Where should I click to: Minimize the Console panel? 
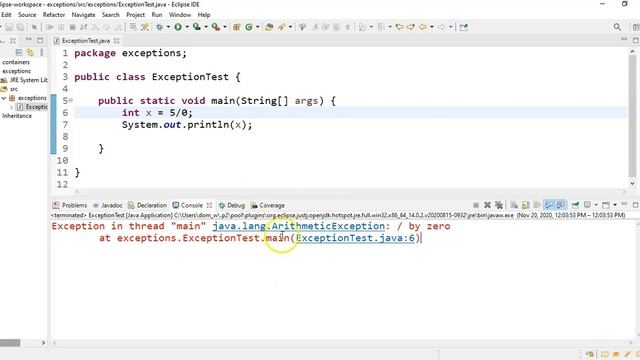(x=624, y=204)
